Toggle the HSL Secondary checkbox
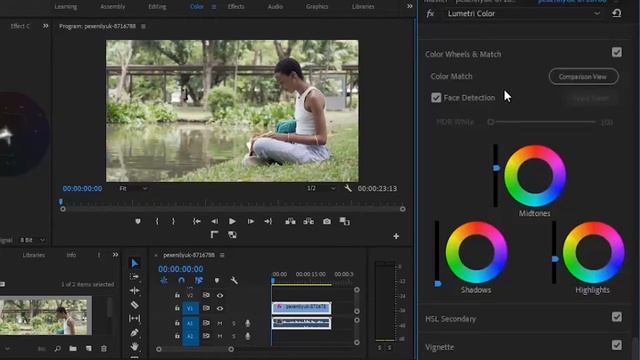The width and height of the screenshot is (640, 360). click(617, 317)
